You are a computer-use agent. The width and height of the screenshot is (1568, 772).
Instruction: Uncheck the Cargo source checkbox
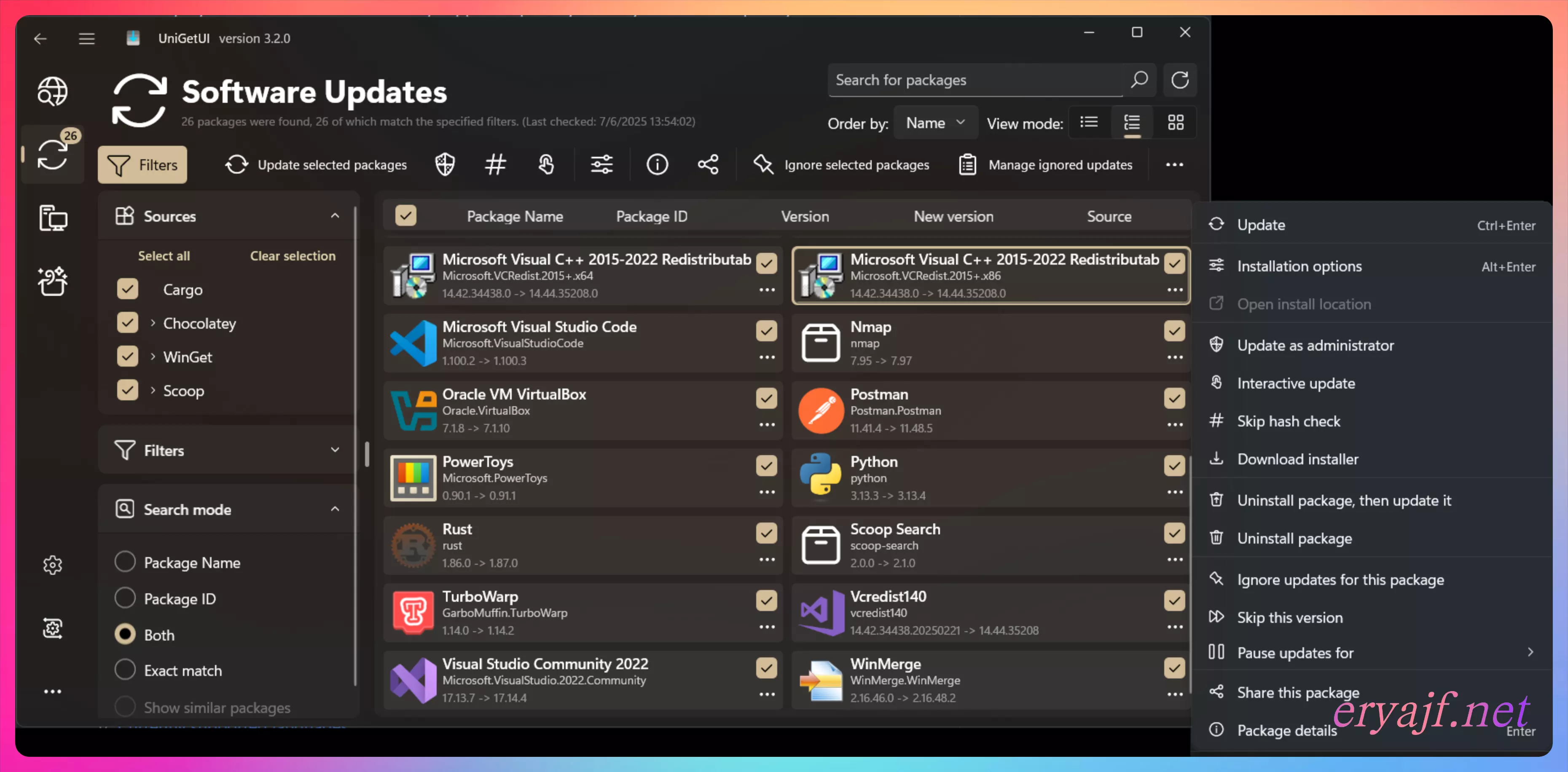[127, 289]
